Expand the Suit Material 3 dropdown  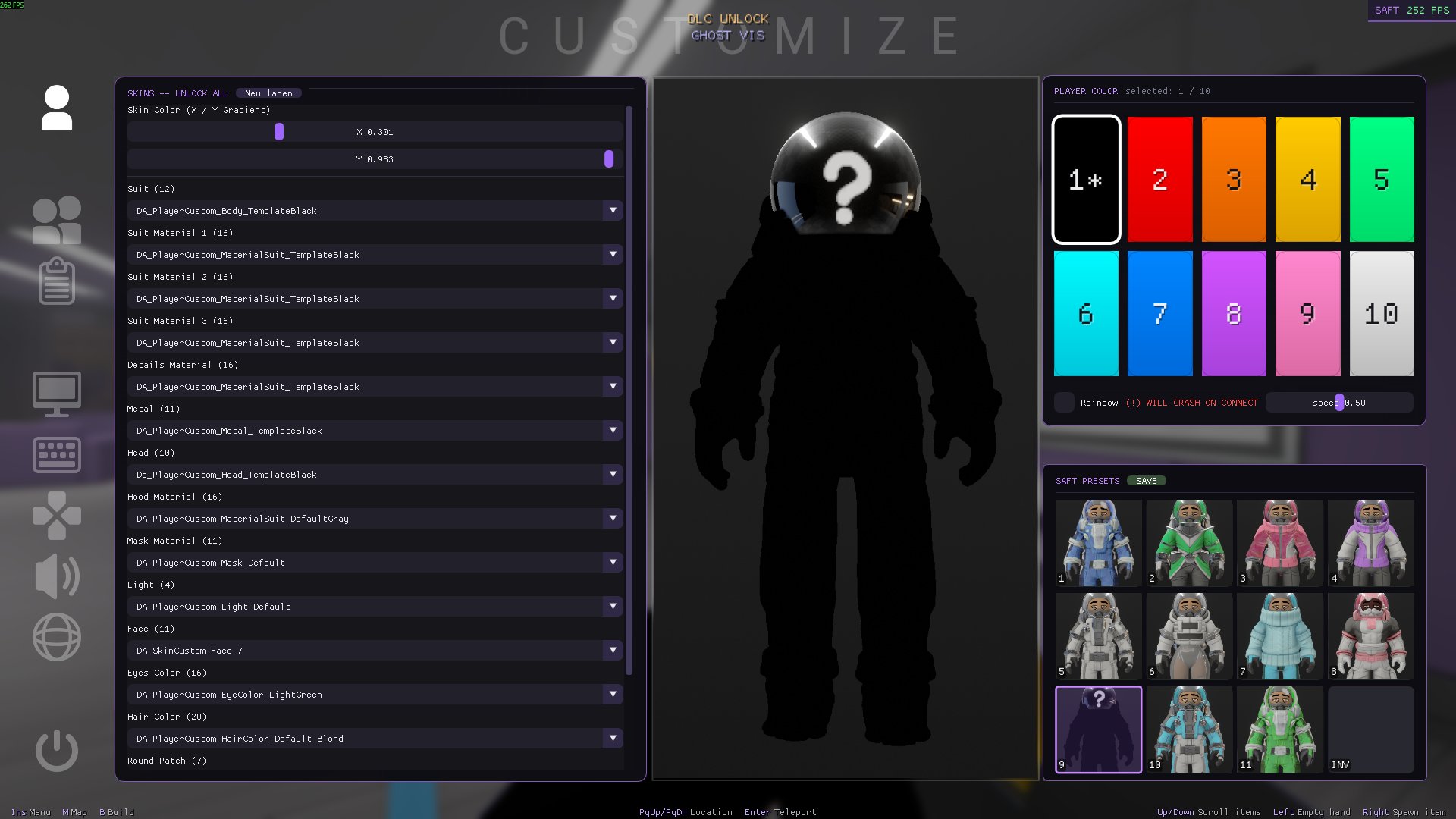tap(375, 343)
